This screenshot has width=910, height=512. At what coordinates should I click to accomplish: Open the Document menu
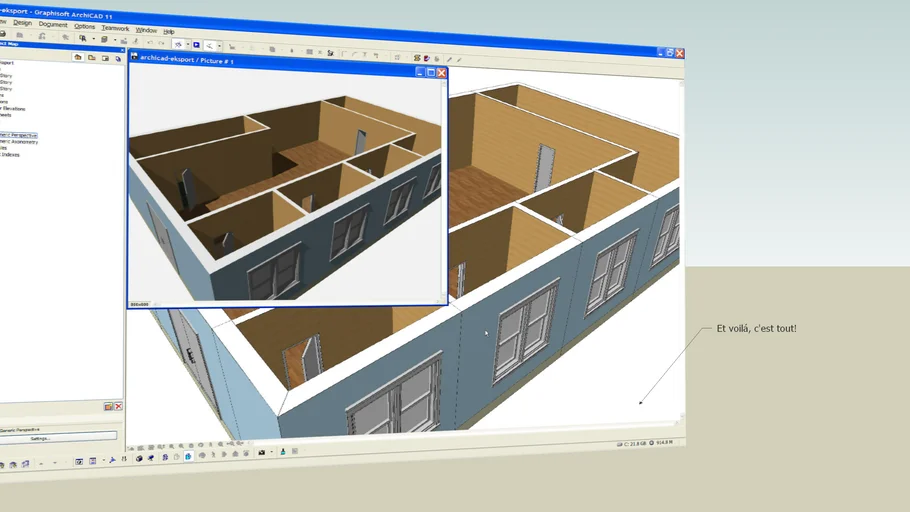[x=53, y=24]
